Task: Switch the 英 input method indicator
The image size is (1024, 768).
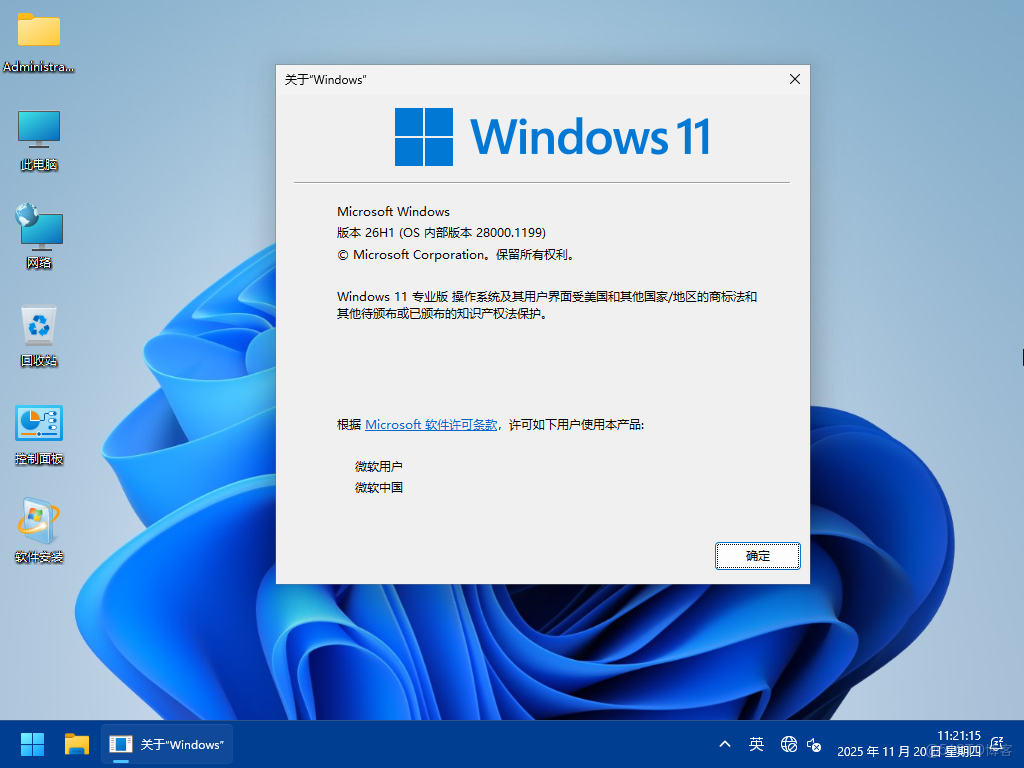Action: (757, 744)
